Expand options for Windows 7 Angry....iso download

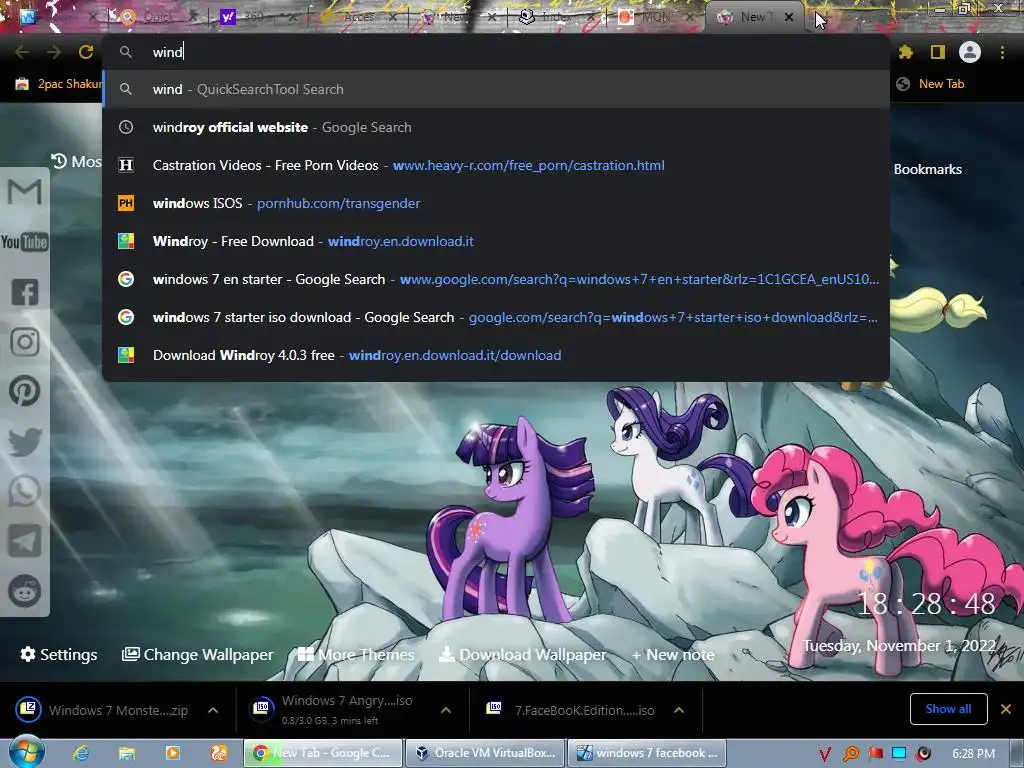click(x=446, y=710)
